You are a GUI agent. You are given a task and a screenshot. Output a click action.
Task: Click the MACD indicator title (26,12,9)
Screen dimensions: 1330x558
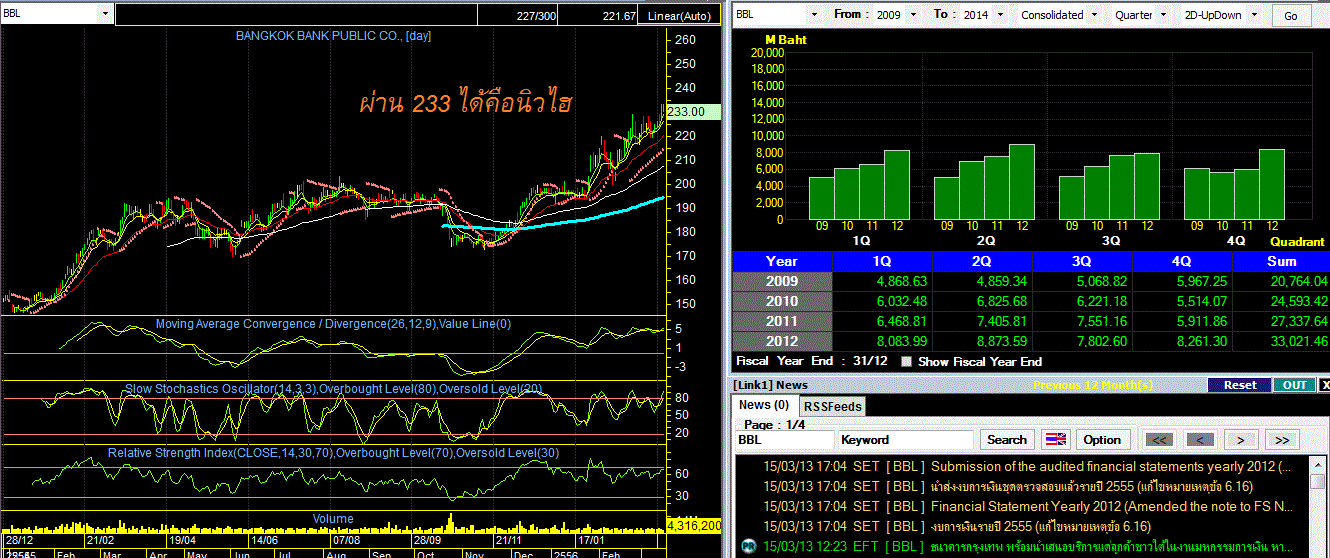pos(333,324)
